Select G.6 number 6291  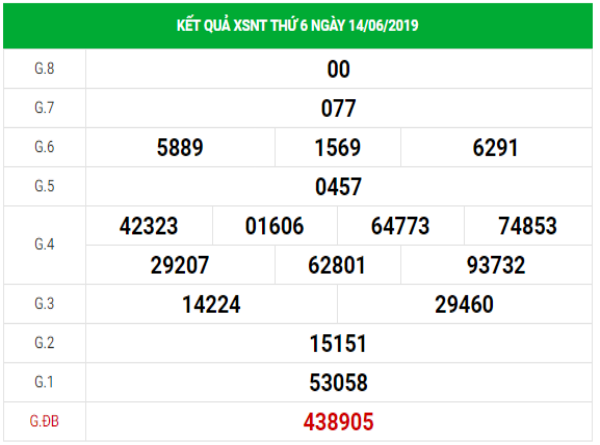point(495,147)
